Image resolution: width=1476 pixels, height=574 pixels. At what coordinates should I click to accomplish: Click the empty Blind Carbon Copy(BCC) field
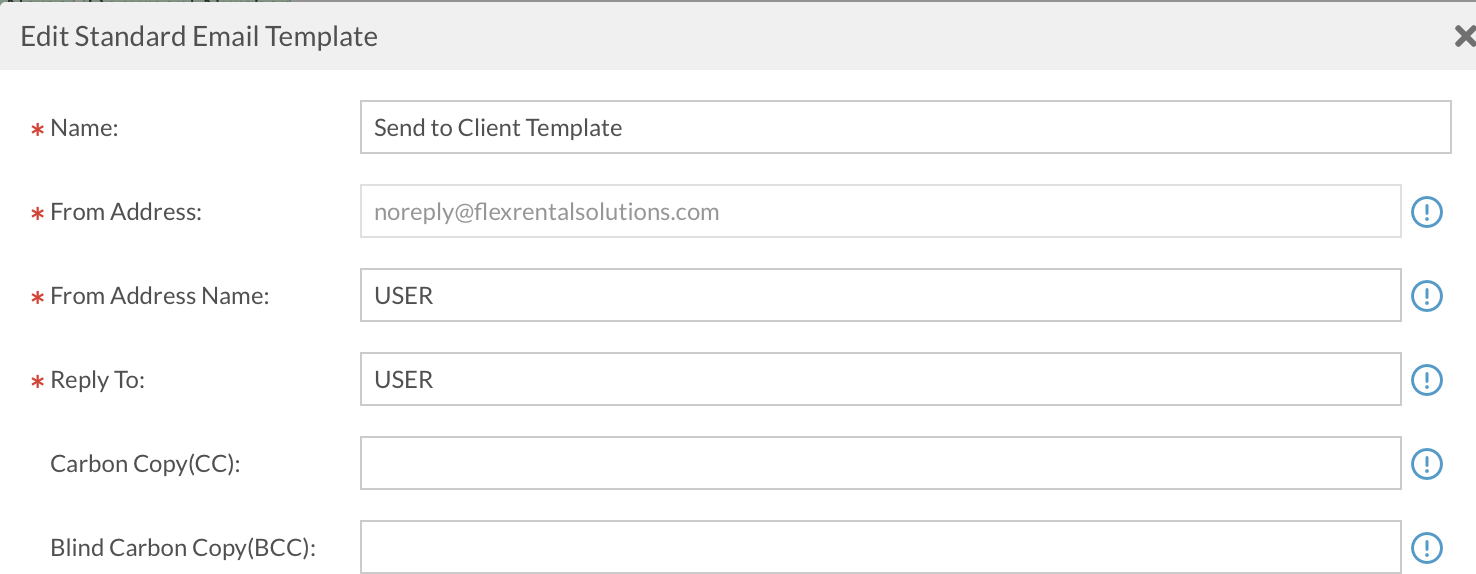pyautogui.click(x=880, y=547)
